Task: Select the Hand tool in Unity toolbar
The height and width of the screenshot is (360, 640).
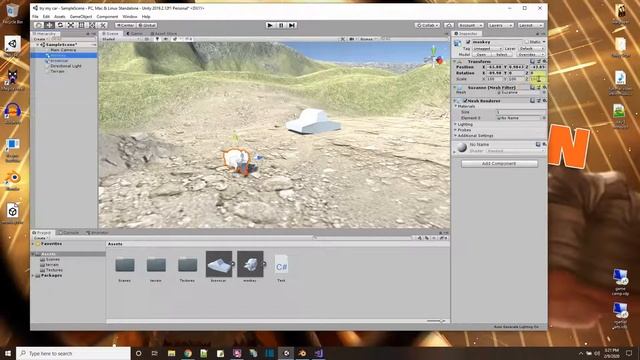Action: [x=38, y=25]
